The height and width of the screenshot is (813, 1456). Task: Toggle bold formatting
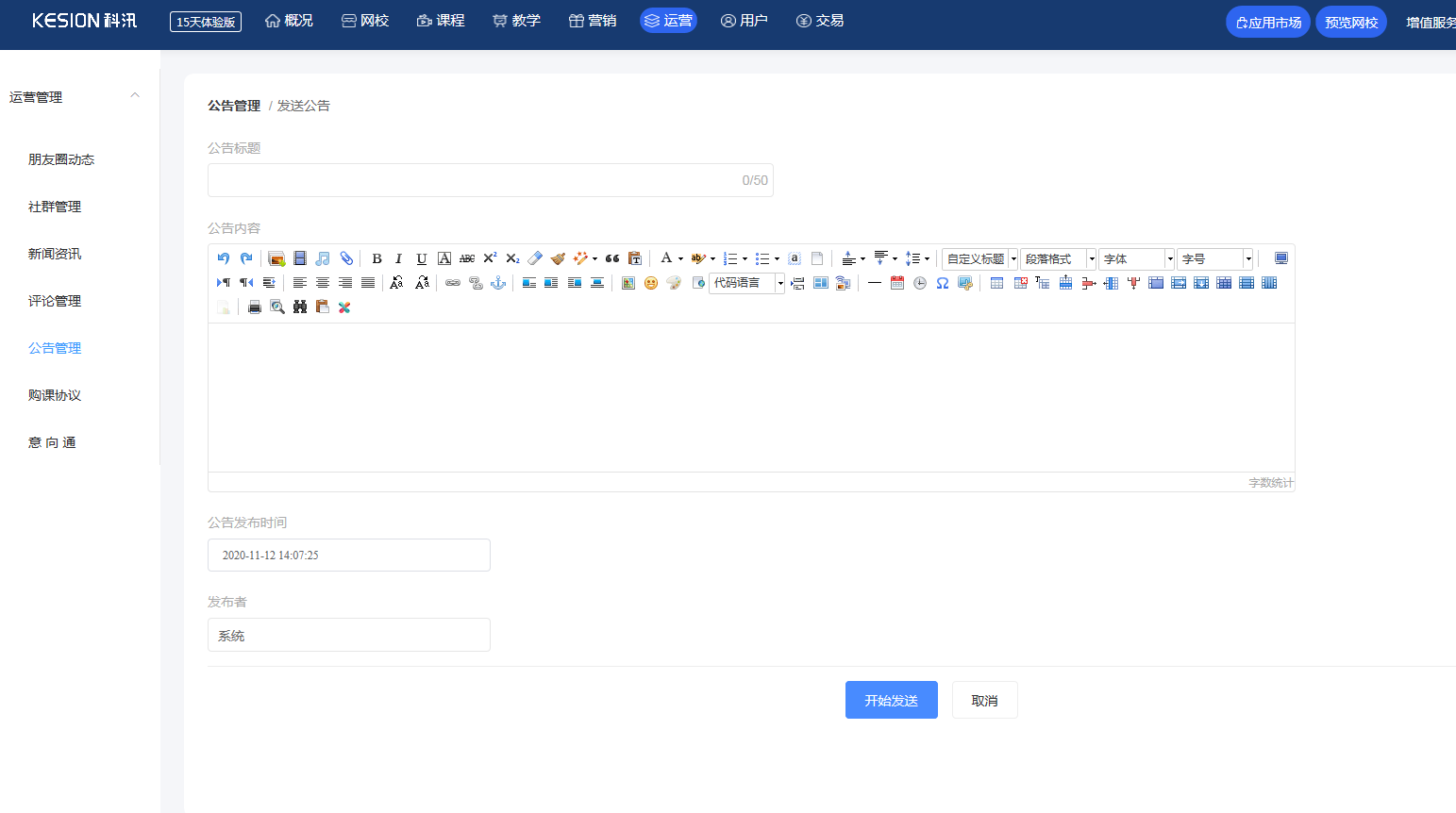377,258
